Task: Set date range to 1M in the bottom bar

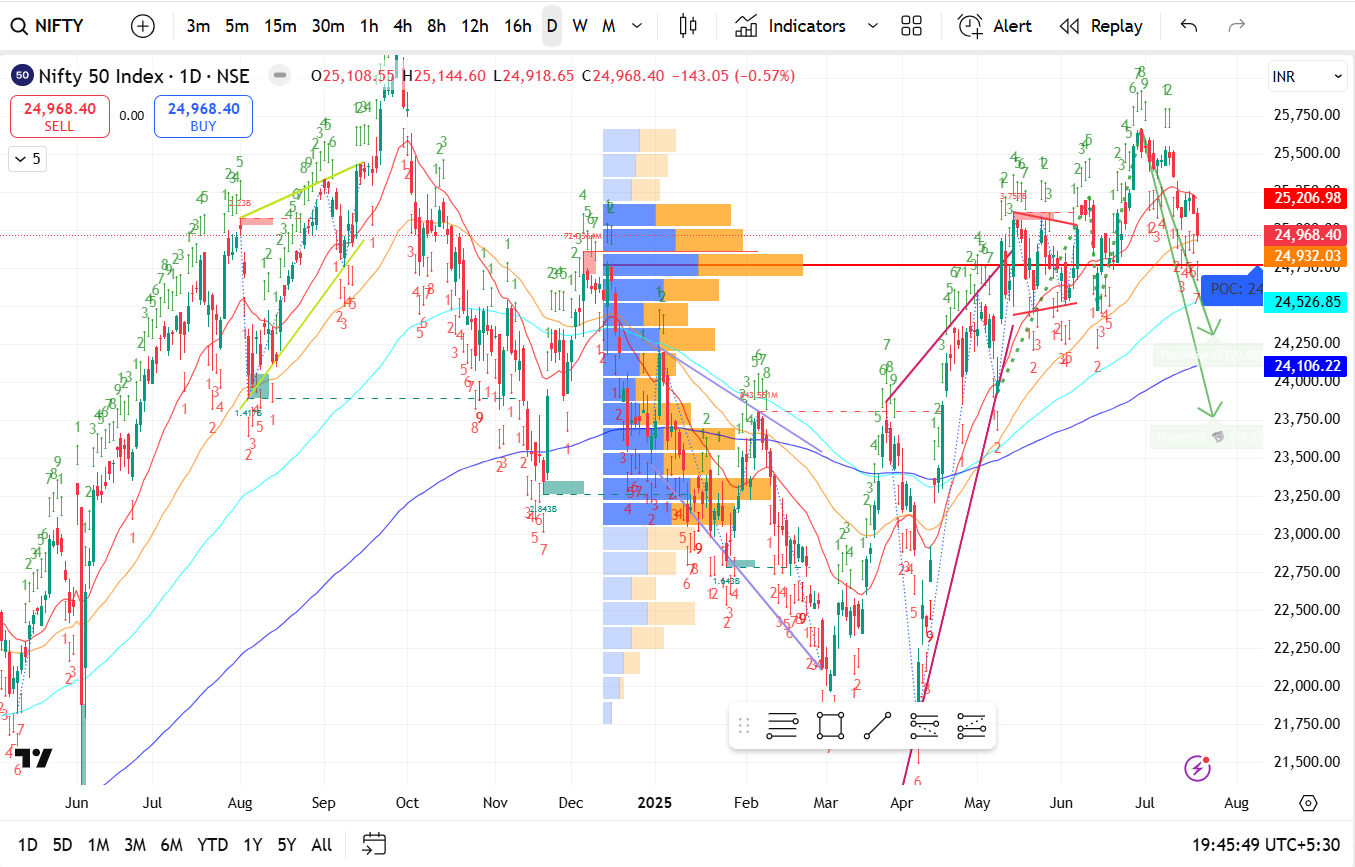Action: click(x=98, y=845)
